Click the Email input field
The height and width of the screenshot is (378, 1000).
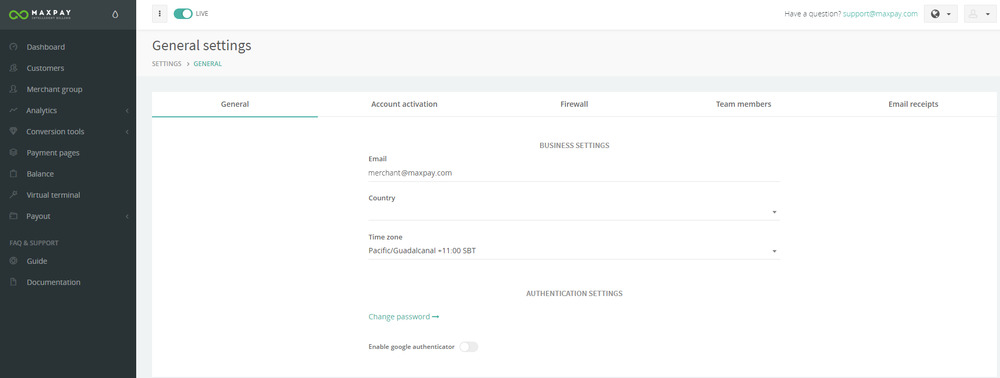[574, 173]
